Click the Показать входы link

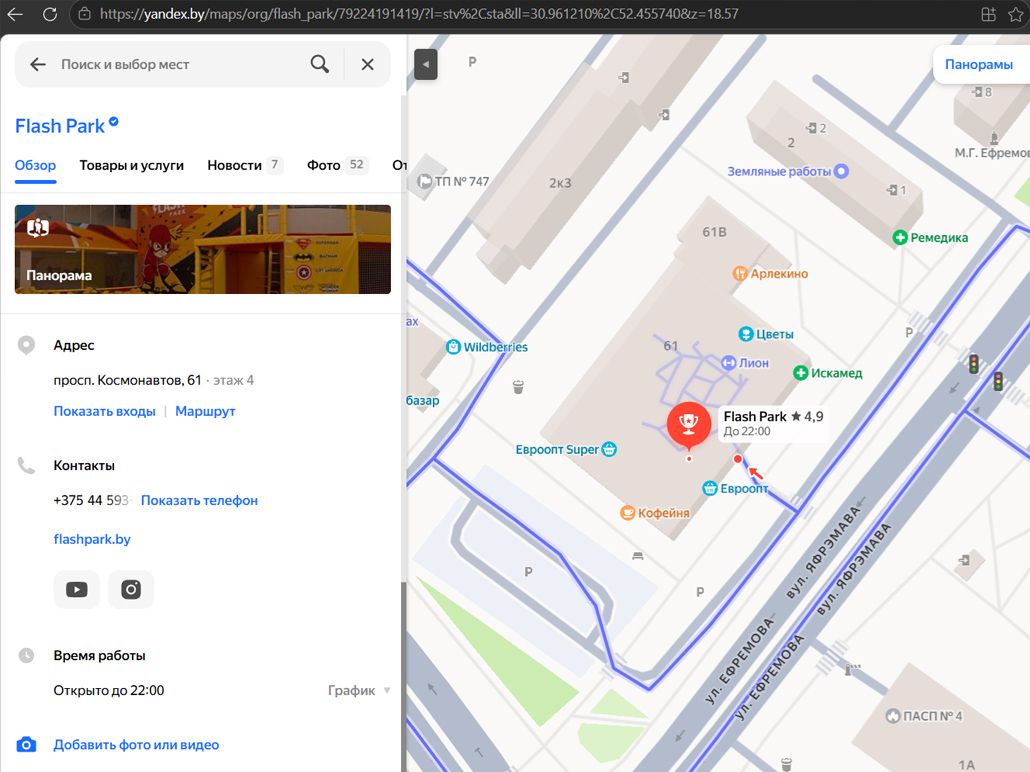[104, 411]
